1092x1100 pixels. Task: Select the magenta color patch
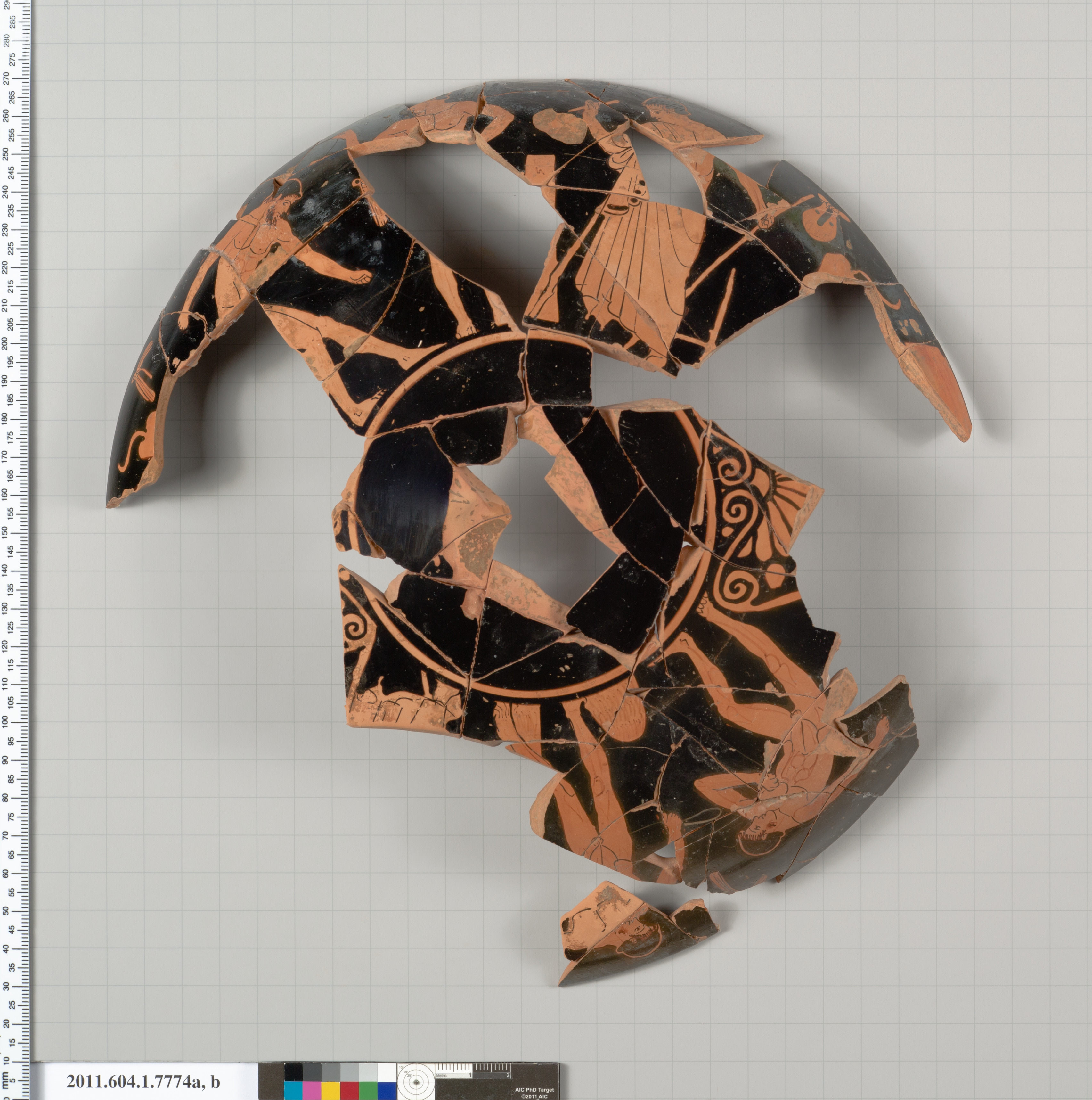(x=312, y=1091)
